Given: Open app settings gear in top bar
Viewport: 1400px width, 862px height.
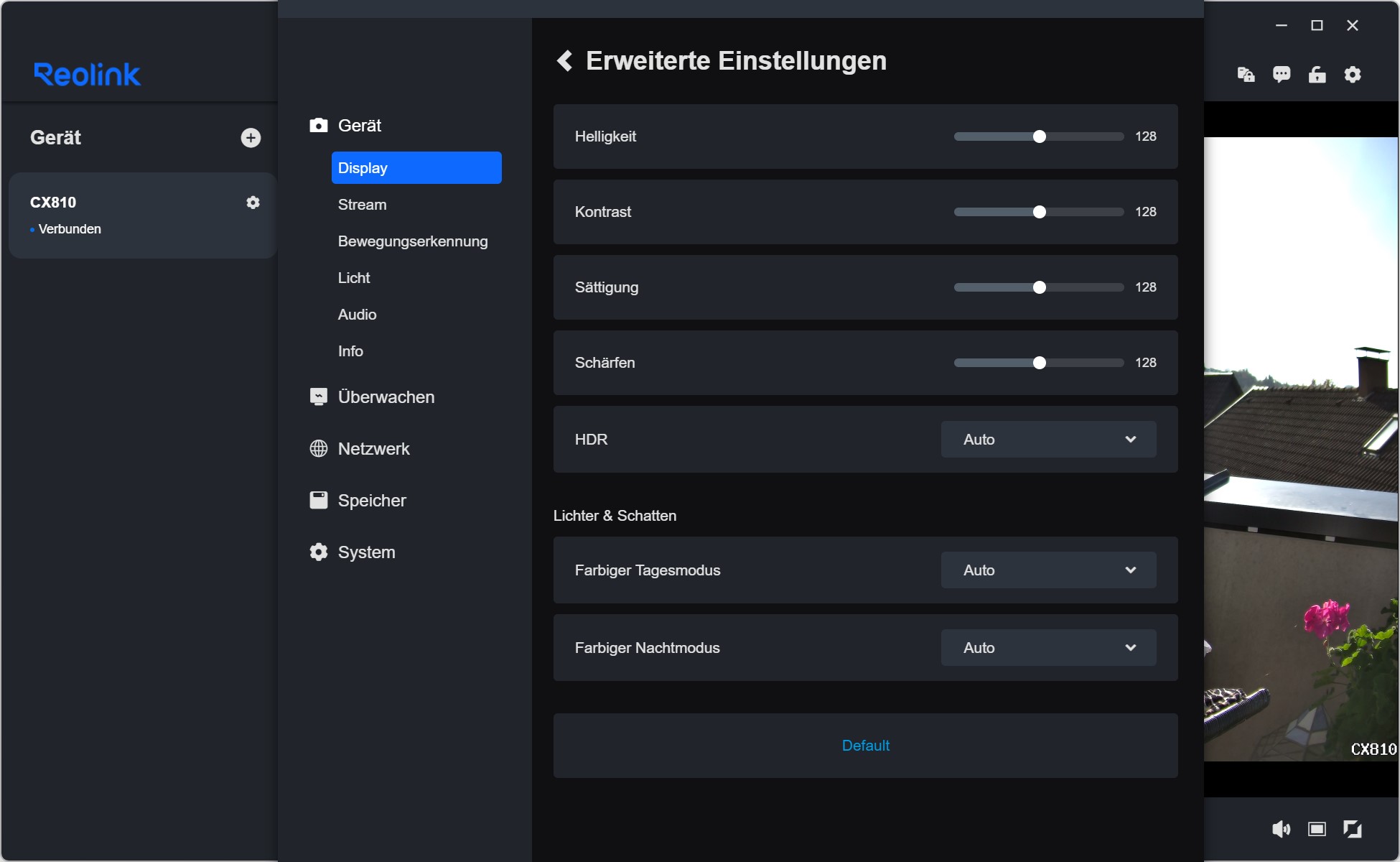Looking at the screenshot, I should (1353, 75).
